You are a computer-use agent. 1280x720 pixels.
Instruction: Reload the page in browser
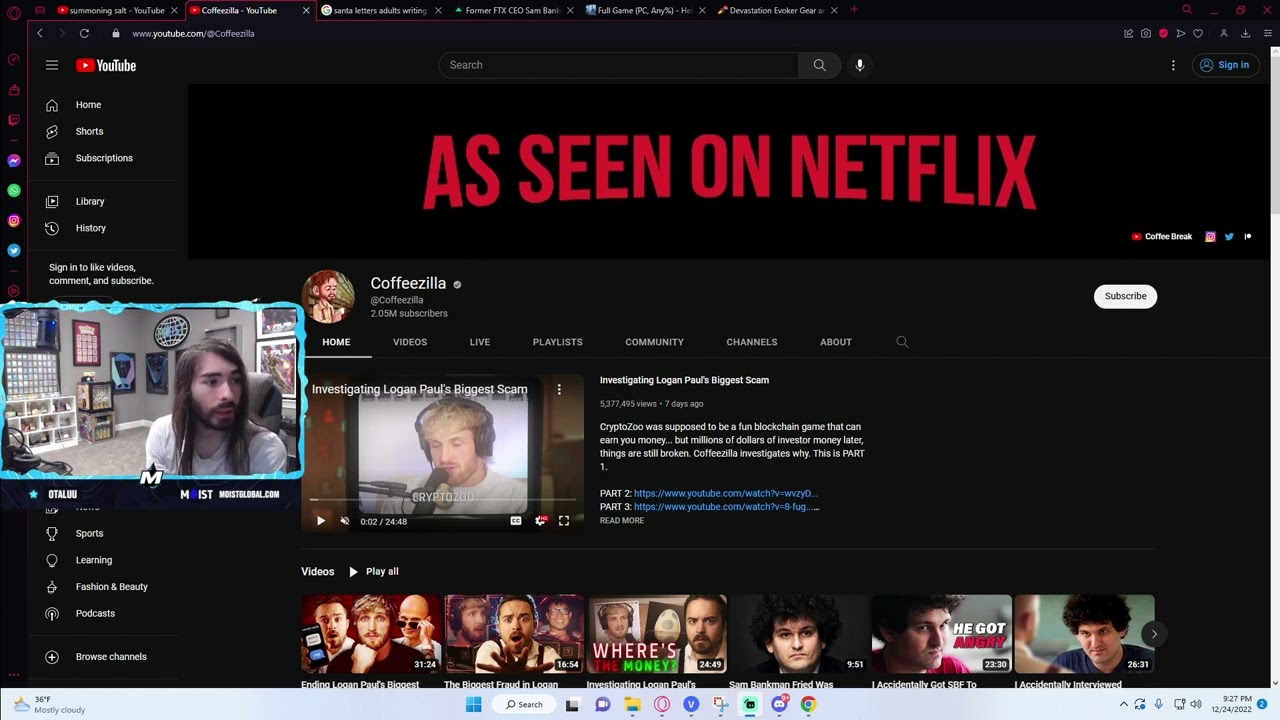pyautogui.click(x=84, y=33)
